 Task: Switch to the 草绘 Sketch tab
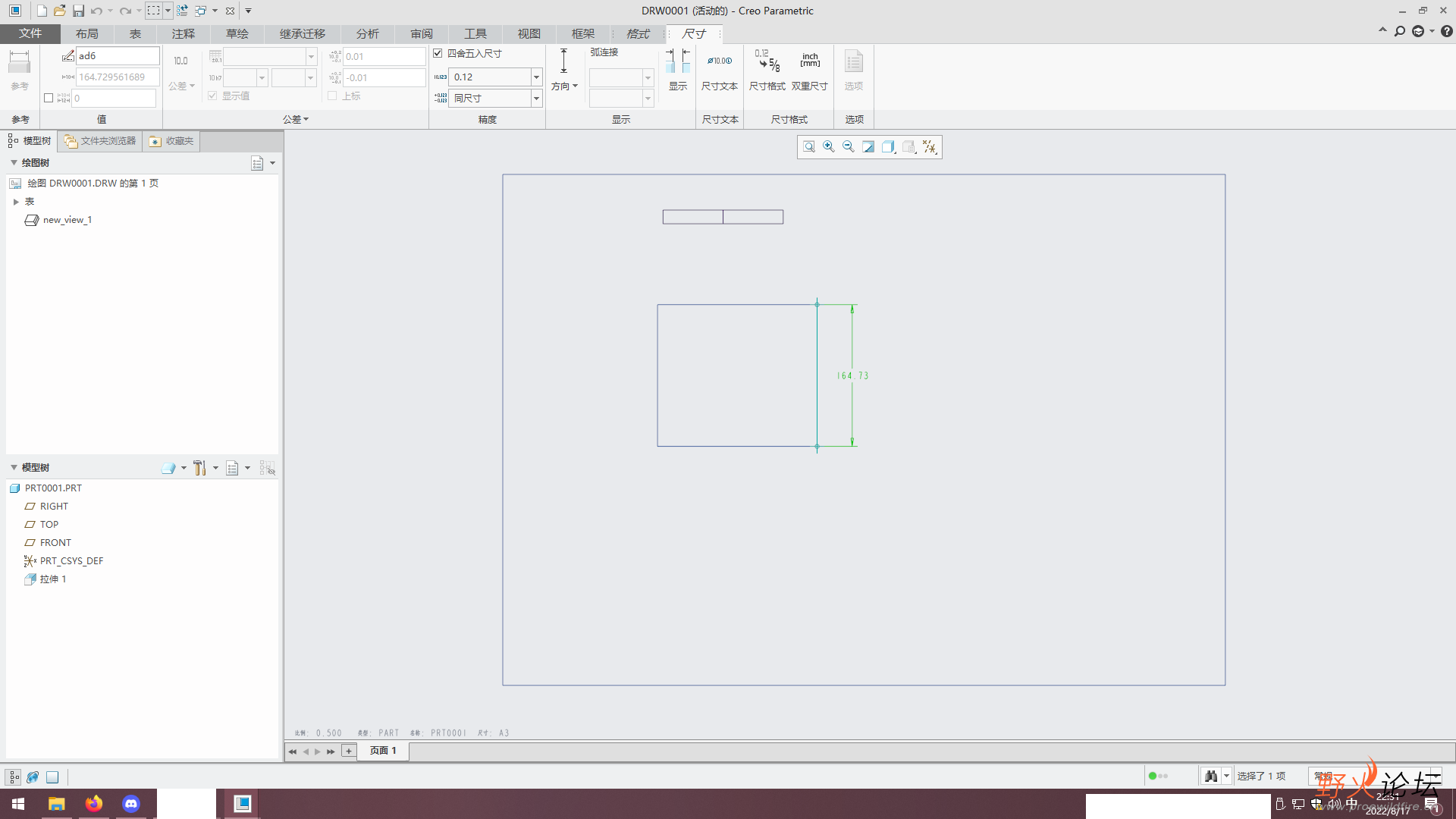coord(237,33)
